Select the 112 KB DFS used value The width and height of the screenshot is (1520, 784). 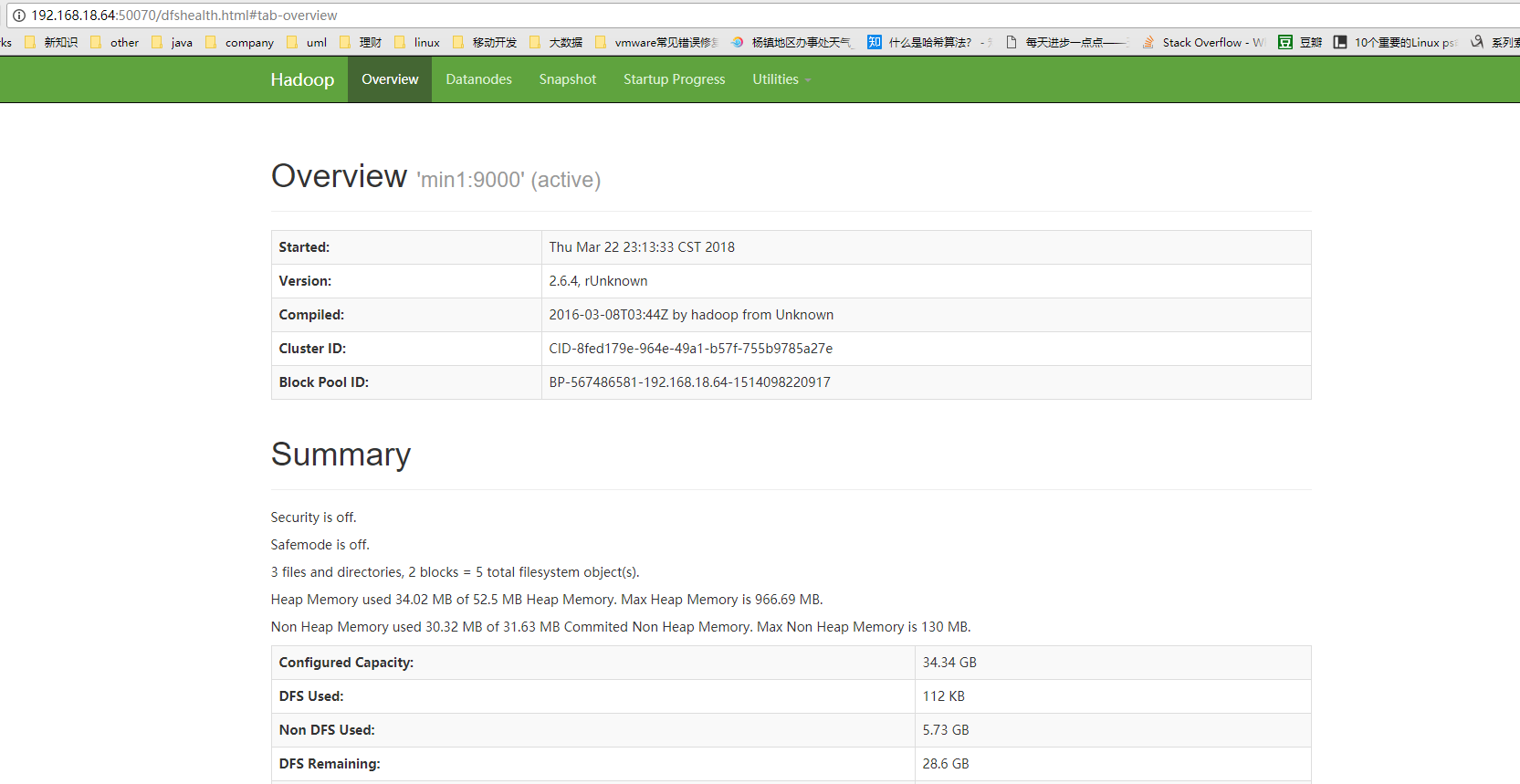tap(943, 696)
